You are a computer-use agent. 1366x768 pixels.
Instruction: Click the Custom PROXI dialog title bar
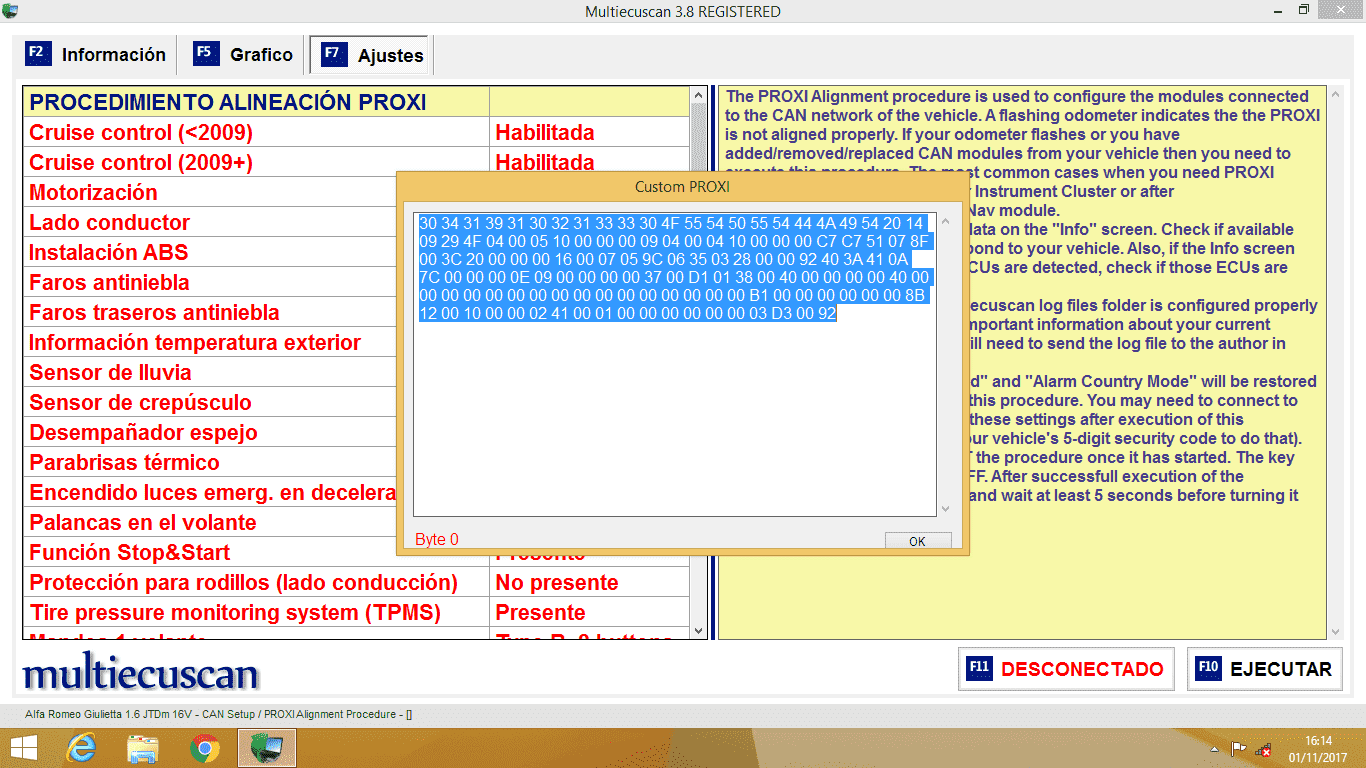(683, 187)
